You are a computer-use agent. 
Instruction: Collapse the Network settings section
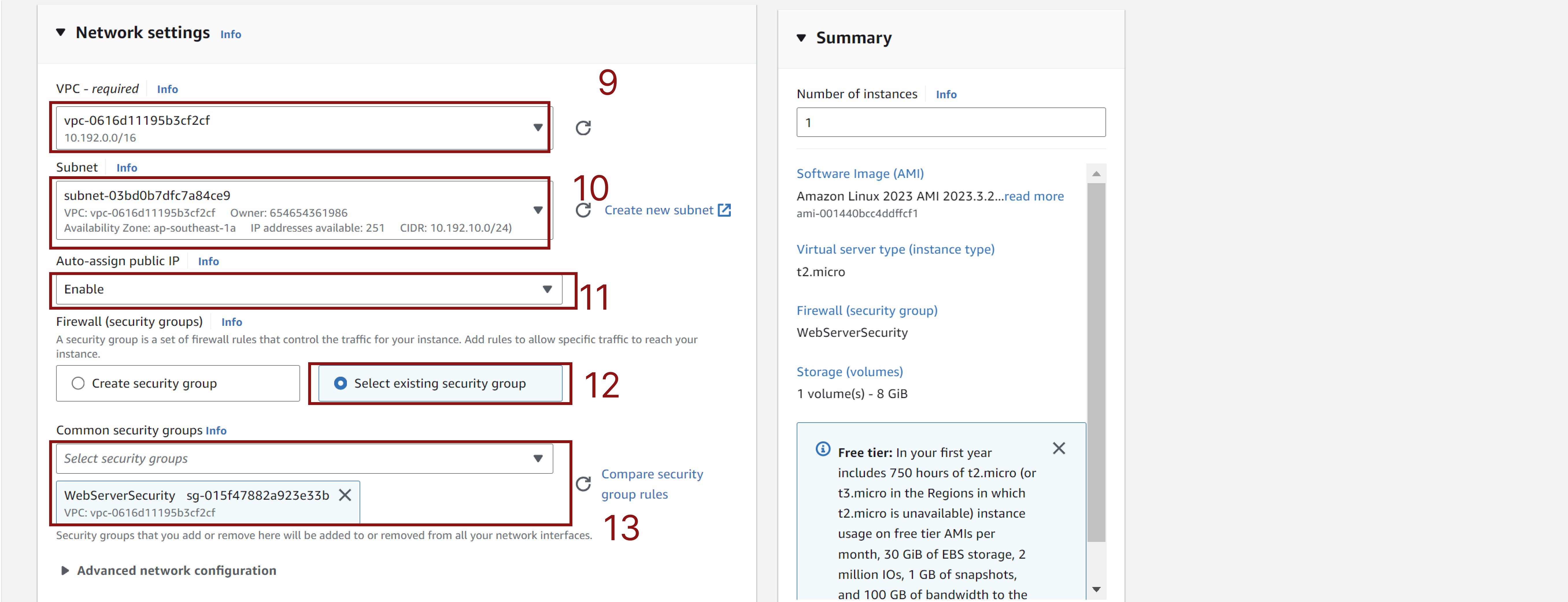pyautogui.click(x=61, y=33)
